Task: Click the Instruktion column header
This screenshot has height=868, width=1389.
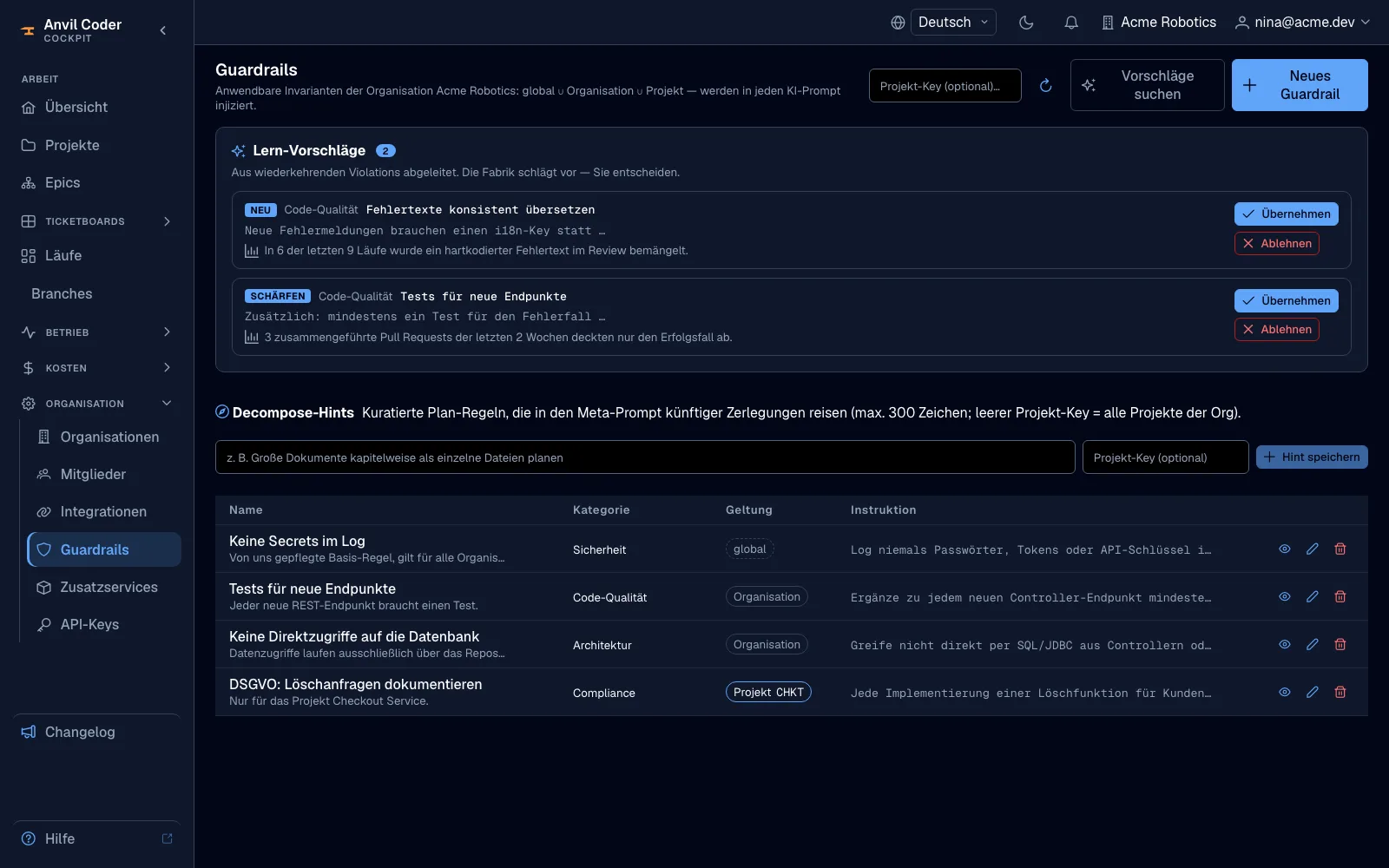Action: click(883, 510)
